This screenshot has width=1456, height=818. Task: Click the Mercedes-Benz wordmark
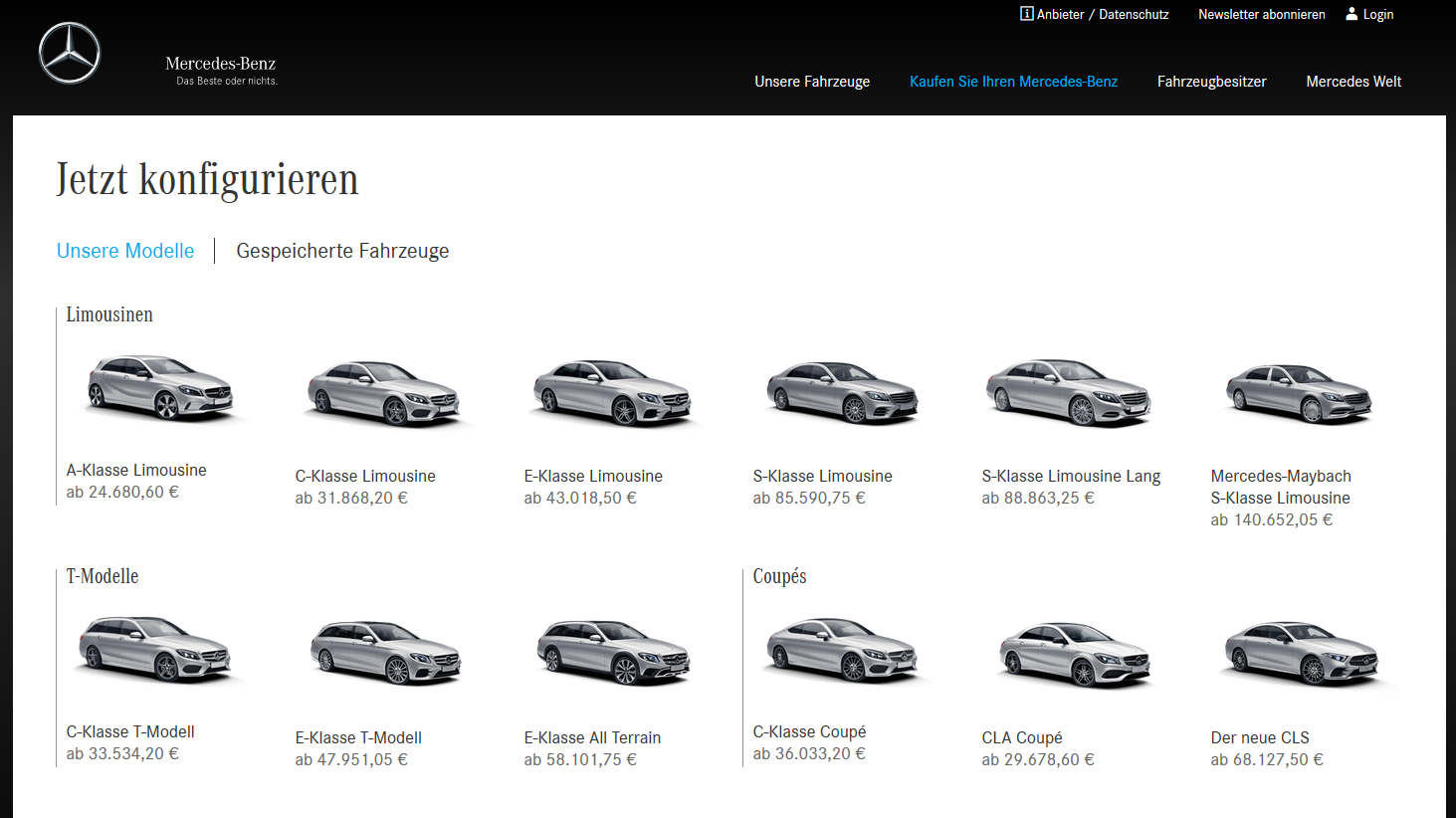pos(221,64)
